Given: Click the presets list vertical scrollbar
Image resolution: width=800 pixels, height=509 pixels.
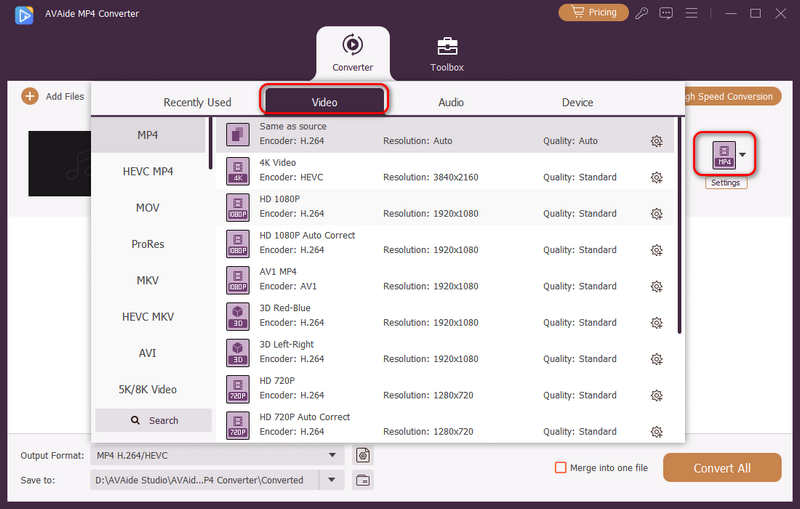Looking at the screenshot, I should click(x=679, y=225).
